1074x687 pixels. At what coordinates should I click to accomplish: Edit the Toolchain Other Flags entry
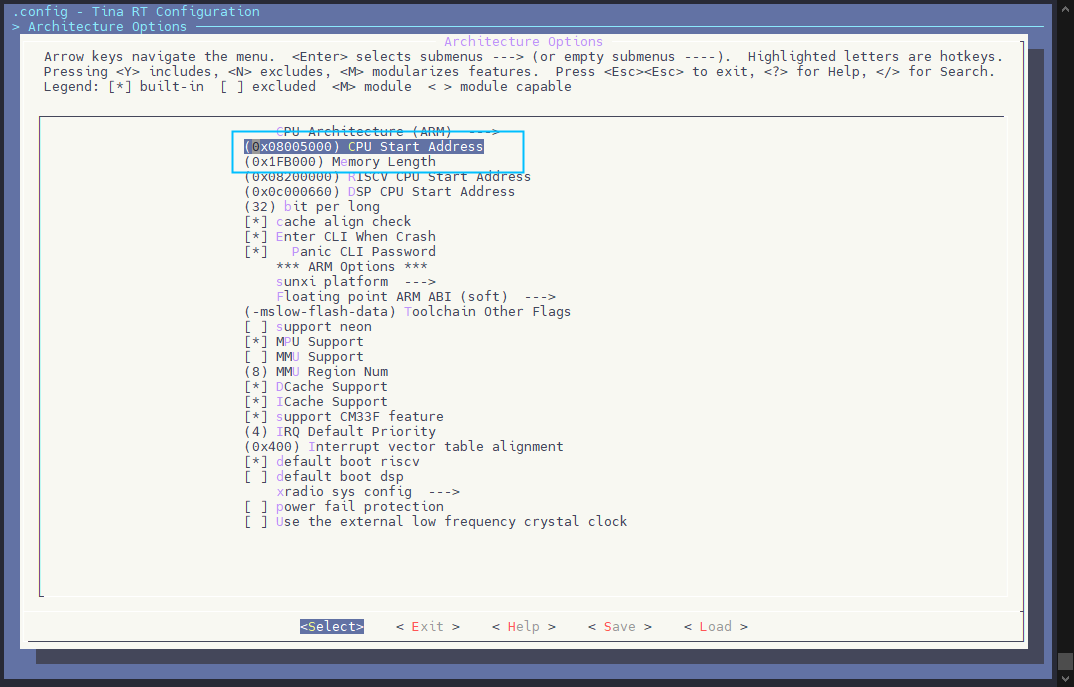pos(407,312)
